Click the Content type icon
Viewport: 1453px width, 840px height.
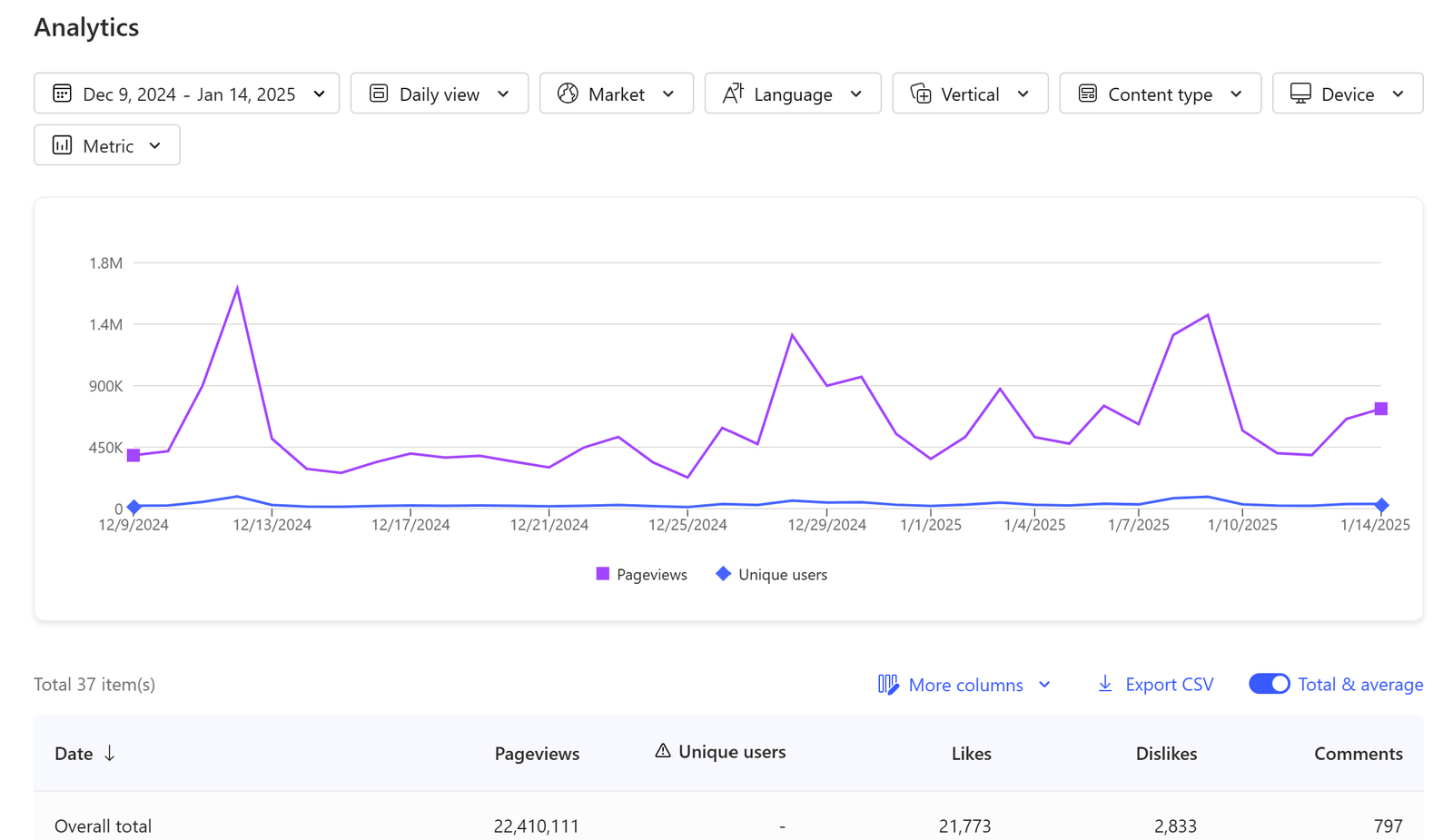click(1087, 94)
